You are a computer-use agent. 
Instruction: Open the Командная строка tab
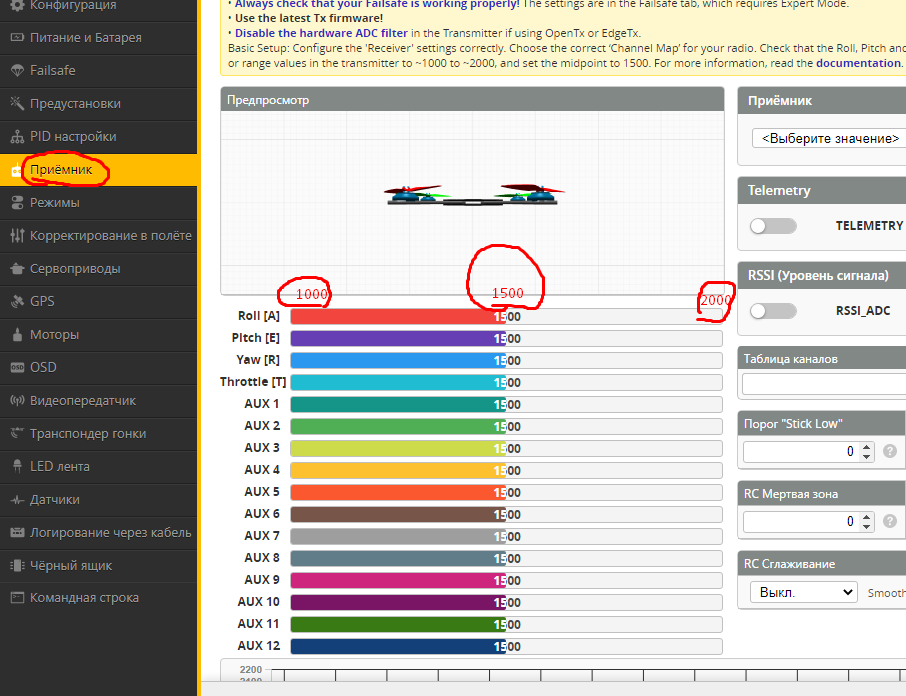(84, 598)
